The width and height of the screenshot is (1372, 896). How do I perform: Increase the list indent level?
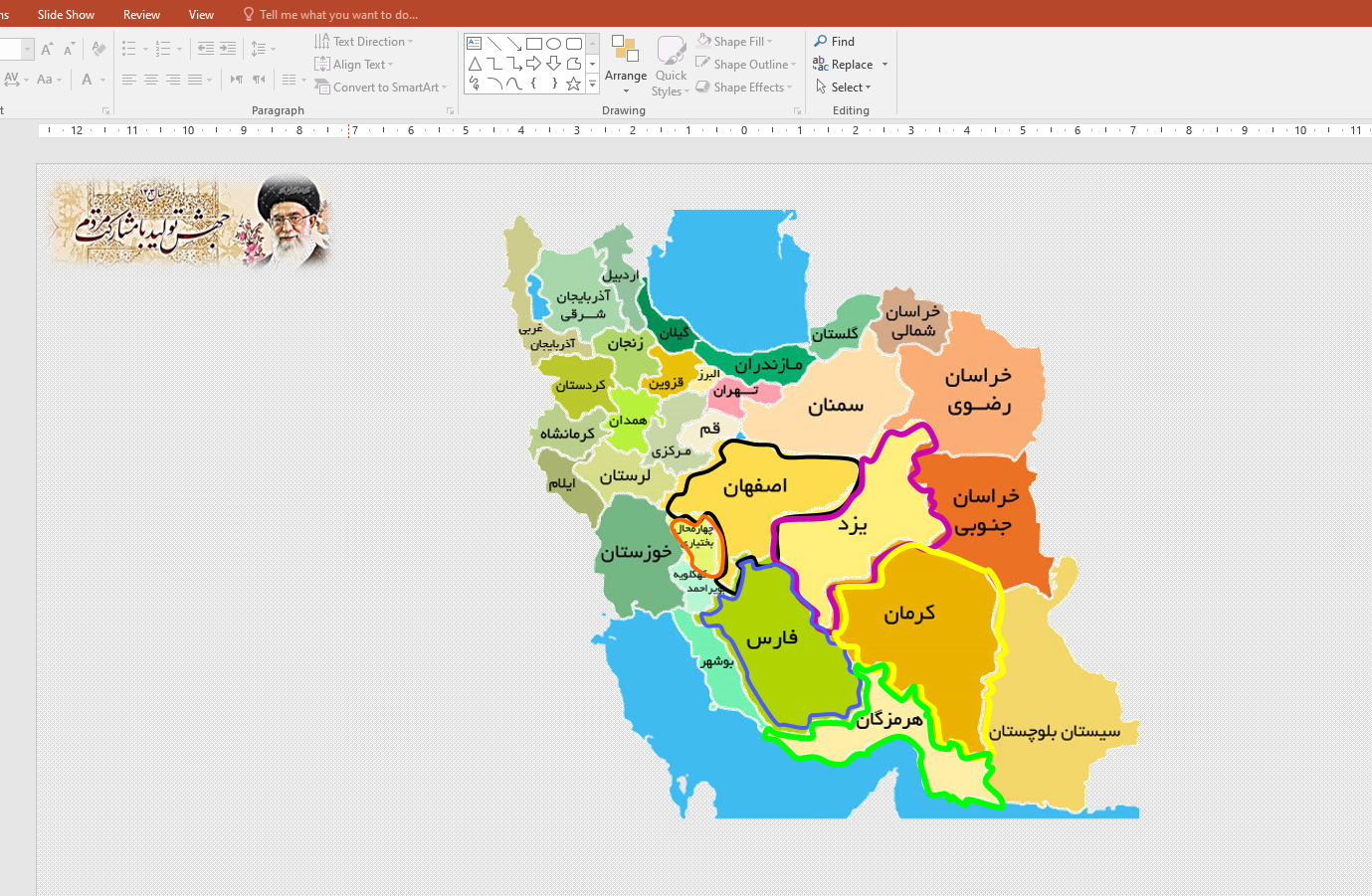click(x=228, y=49)
